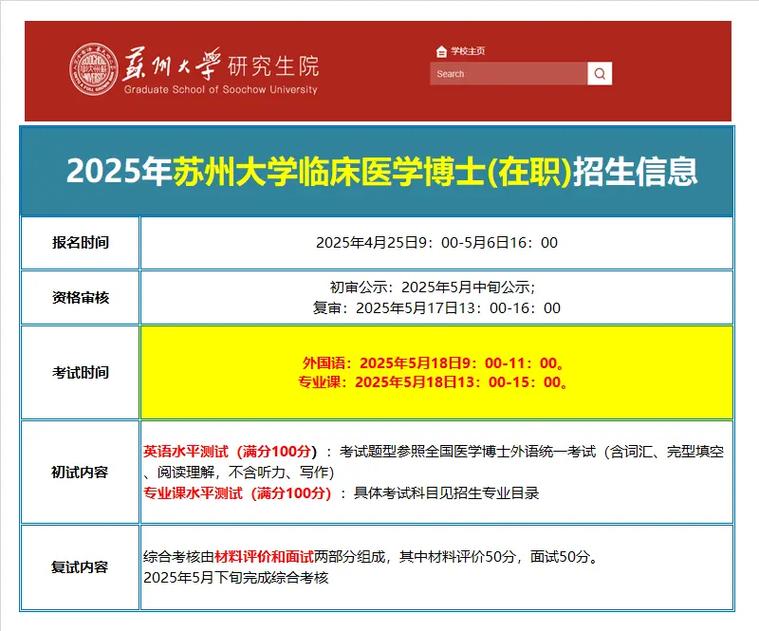Click '专业课：2025年5月18日13：00-15：00。' line
Screen dimensions: 759x631
point(434,382)
